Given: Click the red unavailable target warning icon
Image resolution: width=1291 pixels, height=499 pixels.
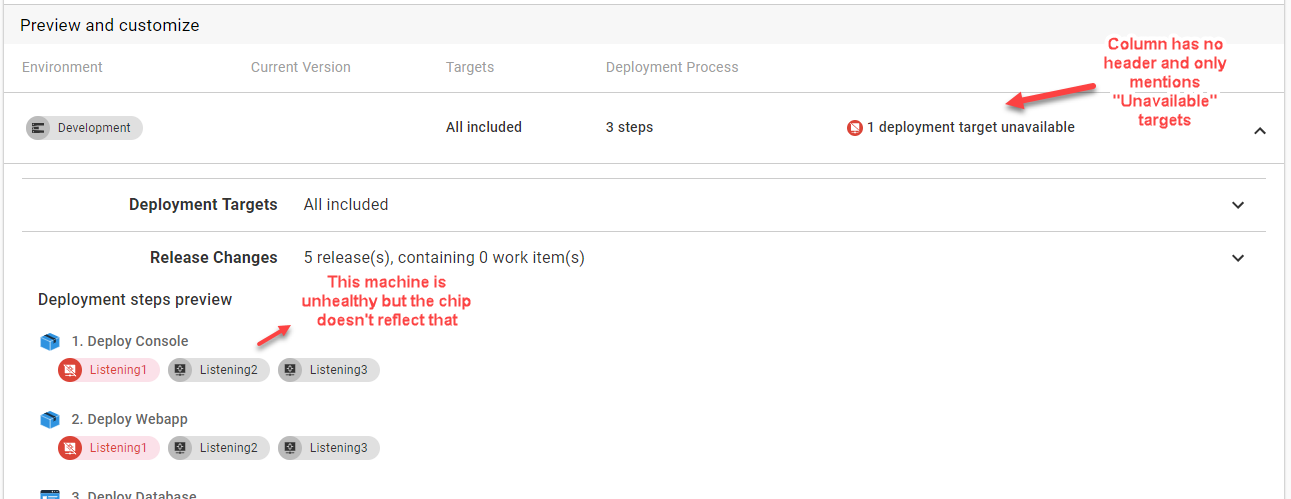Looking at the screenshot, I should (855, 128).
